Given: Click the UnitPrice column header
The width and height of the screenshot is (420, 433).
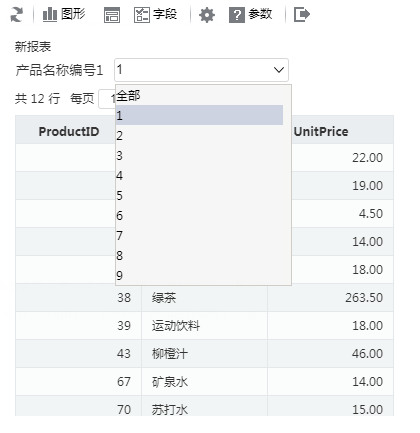Looking at the screenshot, I should tap(321, 131).
